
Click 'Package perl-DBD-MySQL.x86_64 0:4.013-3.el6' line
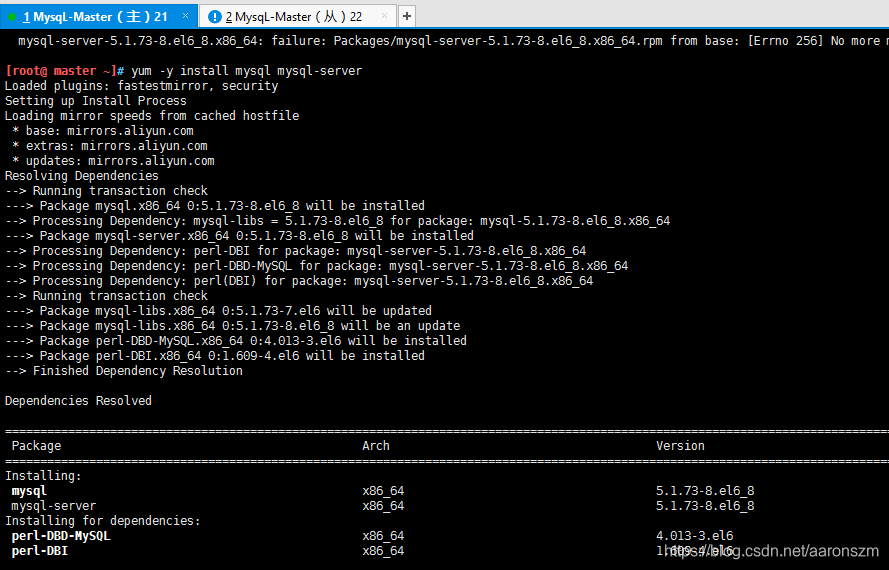point(236,341)
